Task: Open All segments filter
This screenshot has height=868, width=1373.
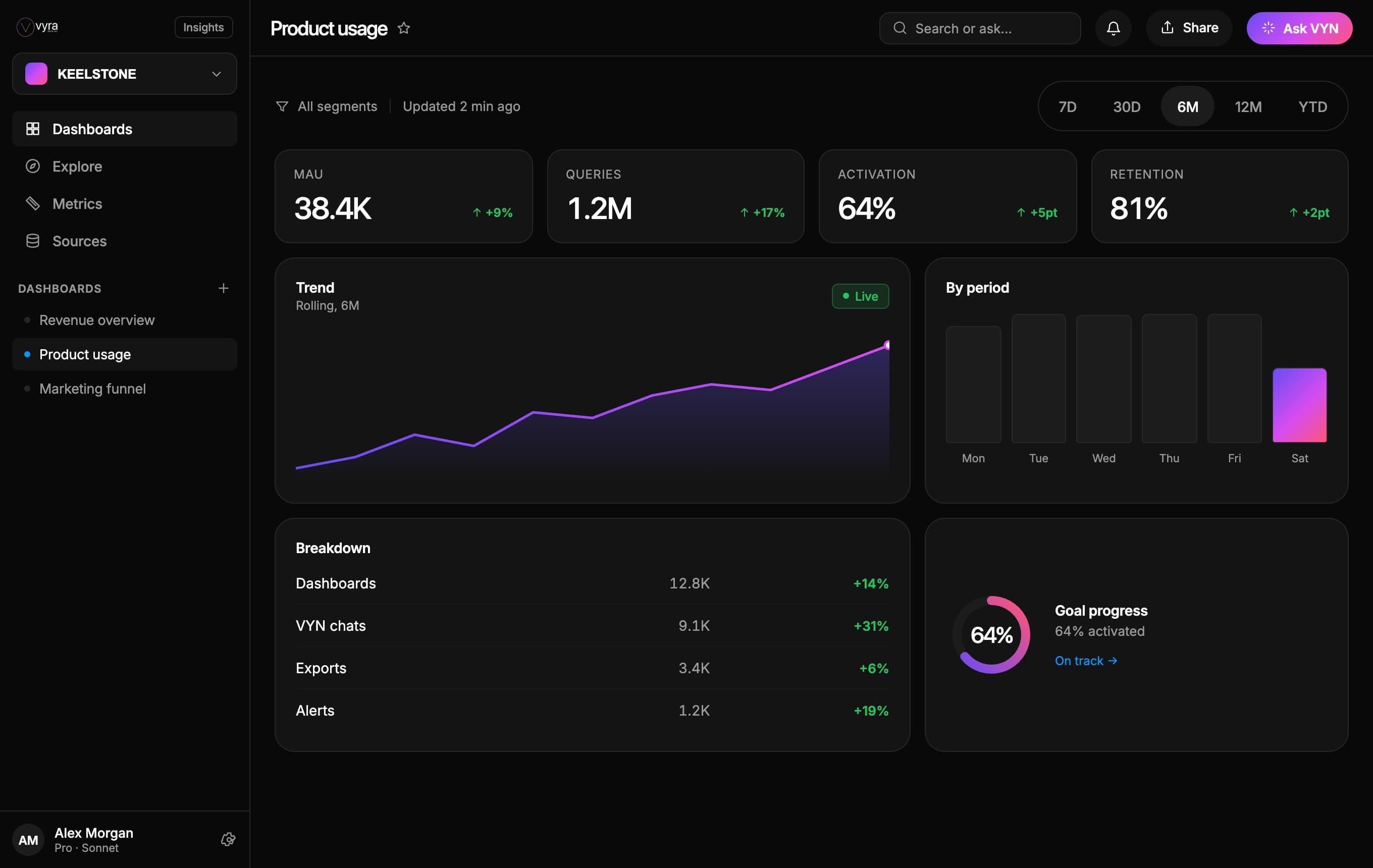Action: [326, 106]
